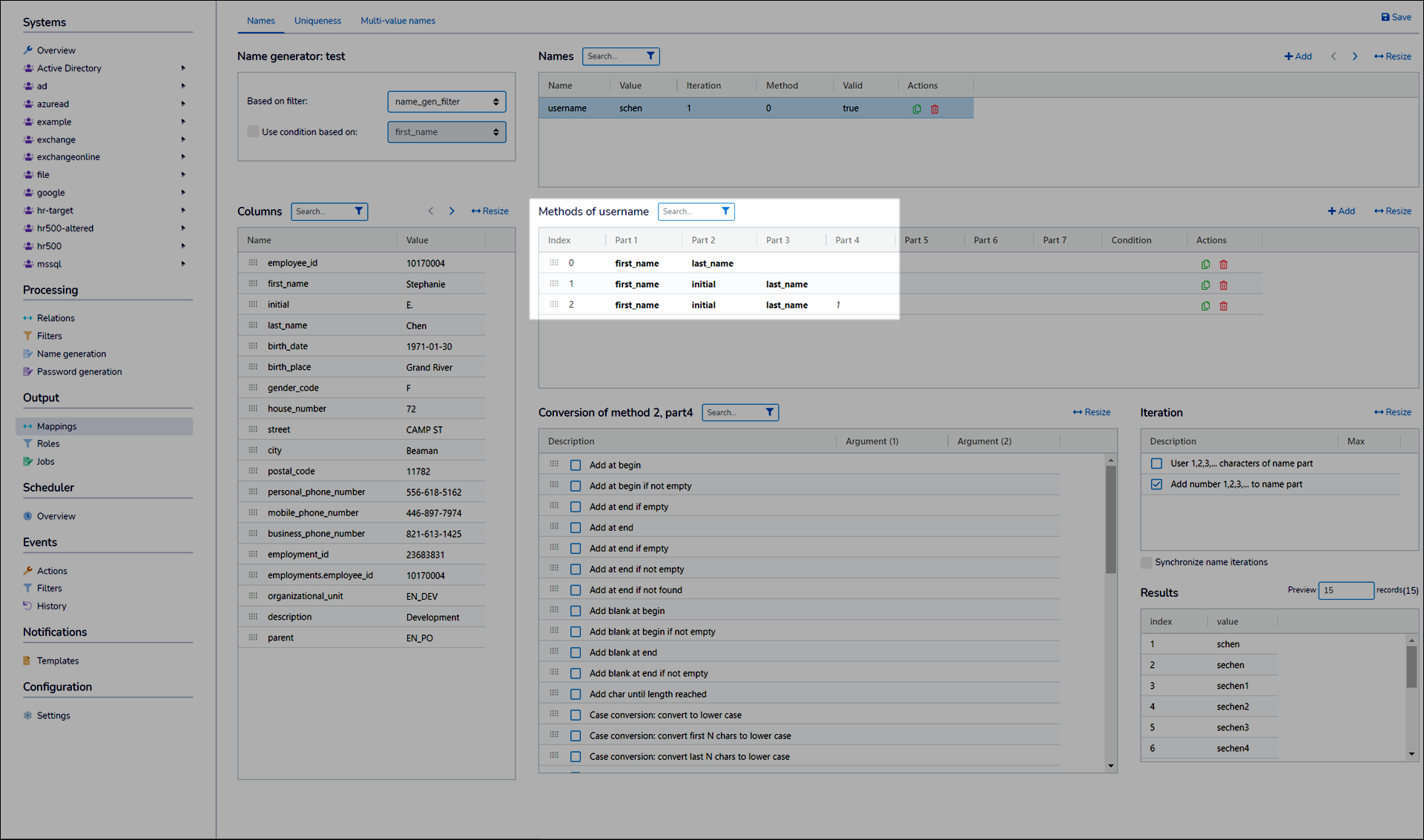Duplicate method index 0 row
The height and width of the screenshot is (840, 1424).
(1205, 265)
